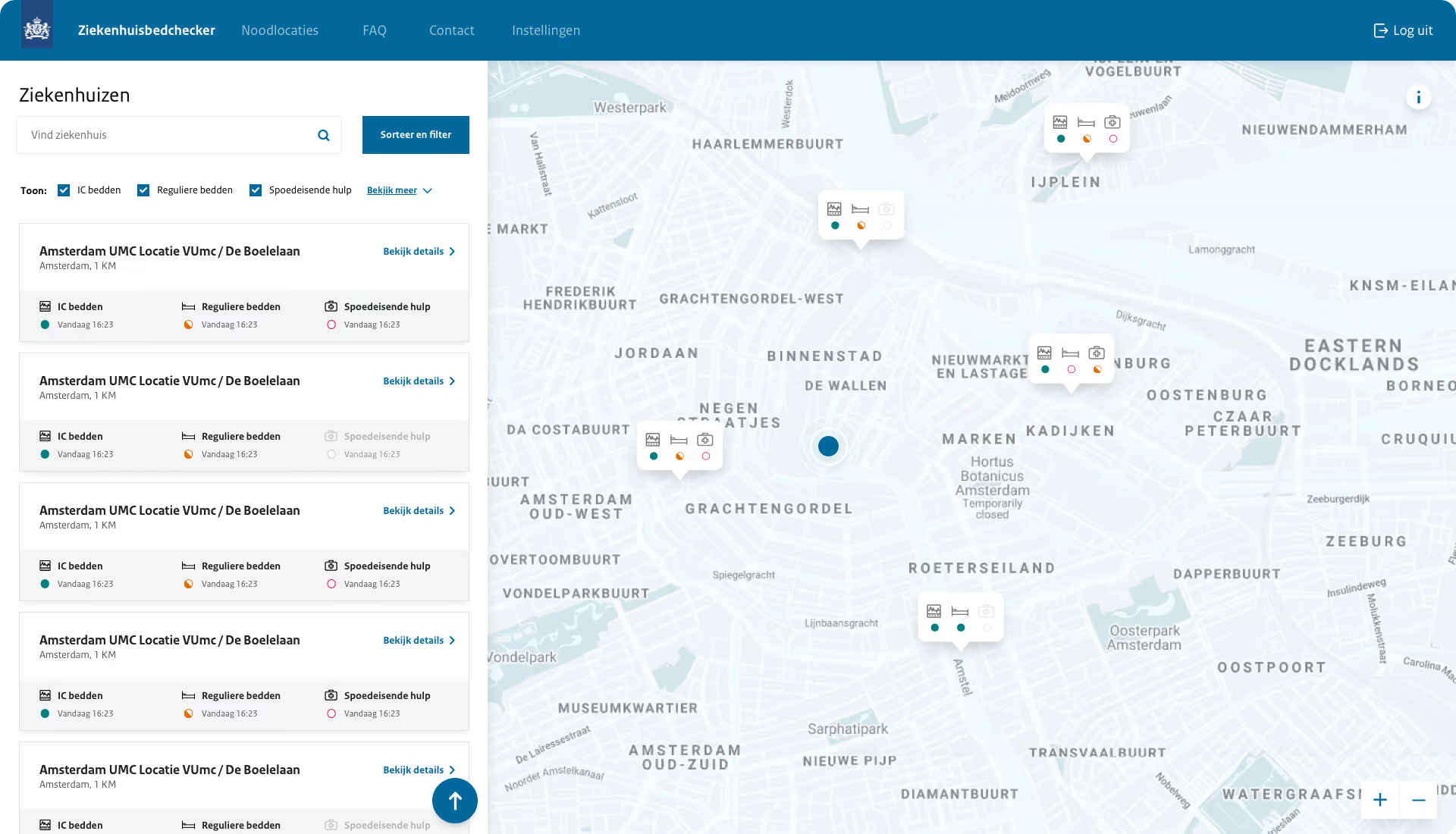Click bed icon in marker below Haarlemmerbuurt
The height and width of the screenshot is (834, 1456).
coord(860,208)
